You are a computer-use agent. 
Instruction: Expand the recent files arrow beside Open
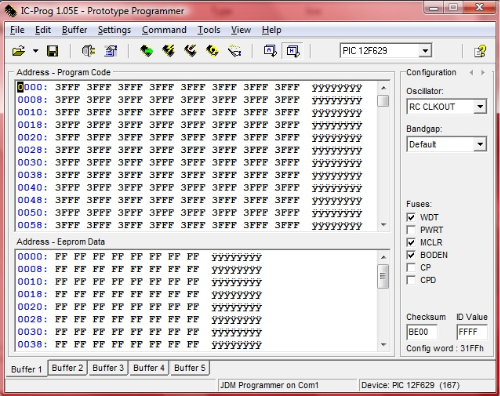click(x=35, y=51)
